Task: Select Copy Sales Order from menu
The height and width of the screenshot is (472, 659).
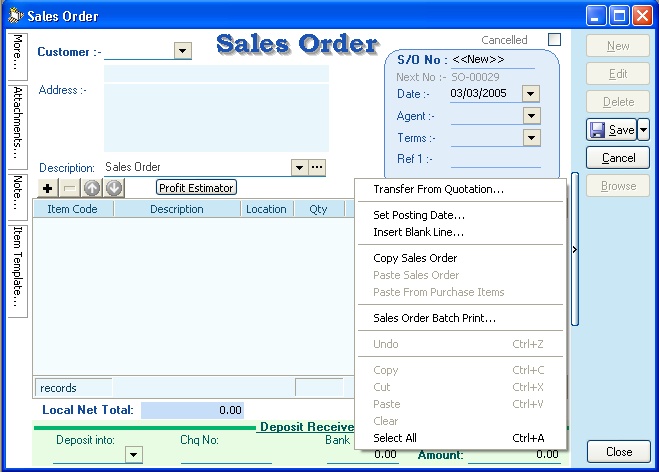Action: point(415,258)
